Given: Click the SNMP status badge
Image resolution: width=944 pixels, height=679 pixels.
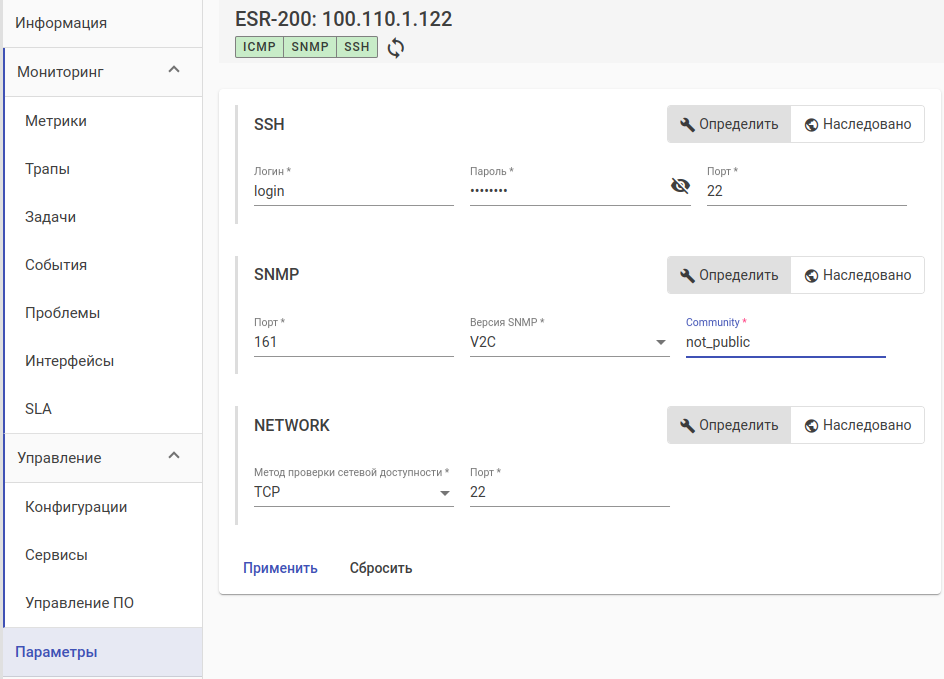Looking at the screenshot, I should click(x=310, y=47).
